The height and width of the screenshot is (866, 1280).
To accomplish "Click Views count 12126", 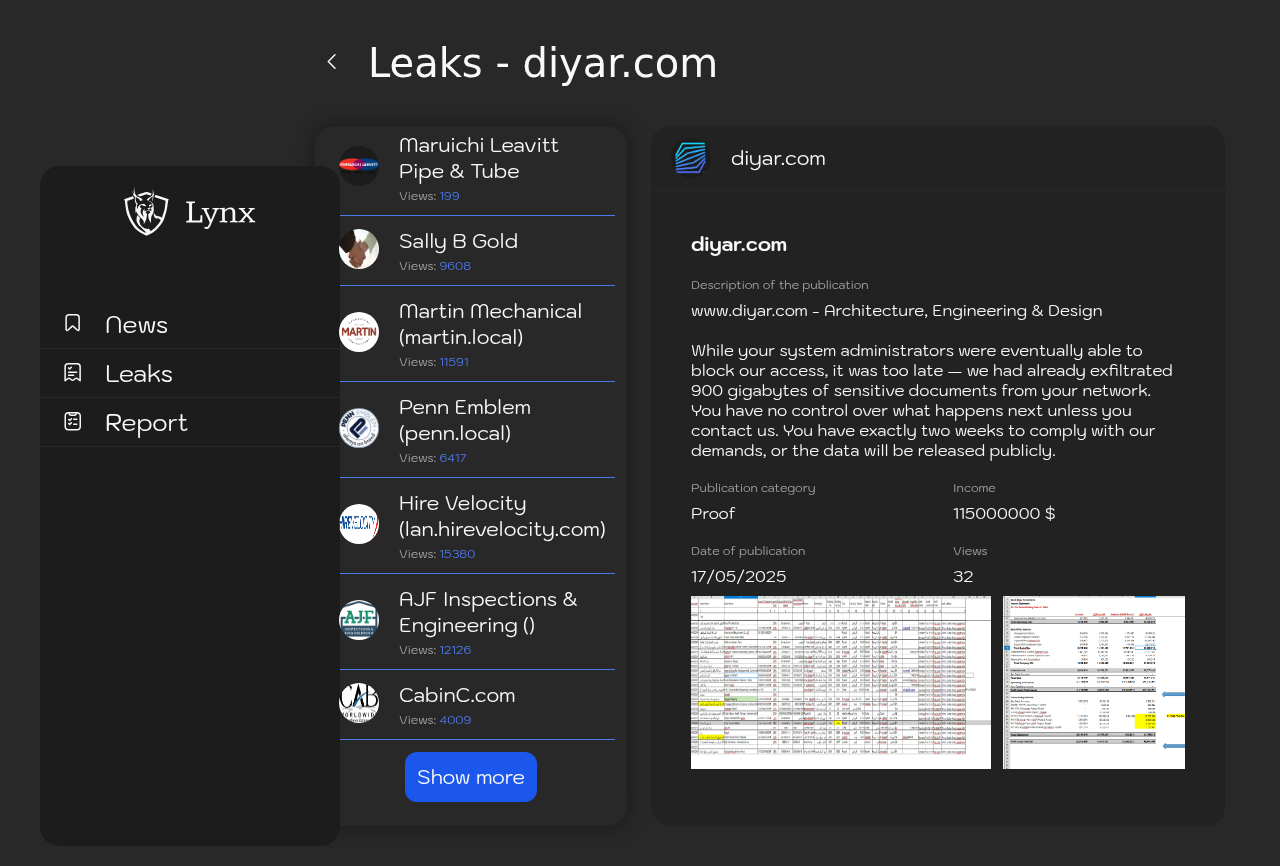I will click(455, 650).
